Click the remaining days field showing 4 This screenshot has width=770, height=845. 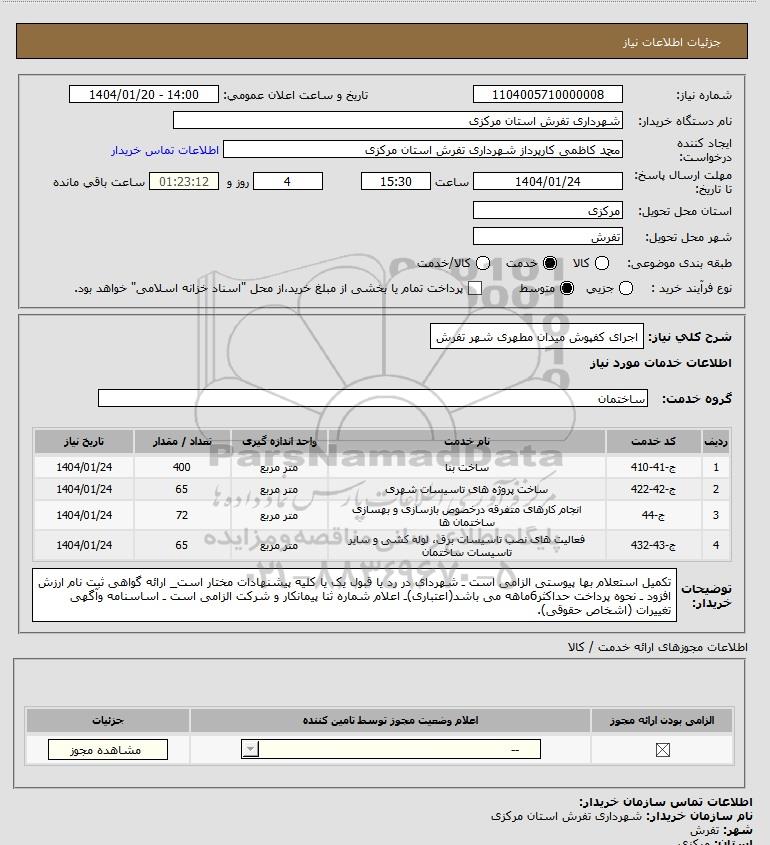click(x=288, y=182)
